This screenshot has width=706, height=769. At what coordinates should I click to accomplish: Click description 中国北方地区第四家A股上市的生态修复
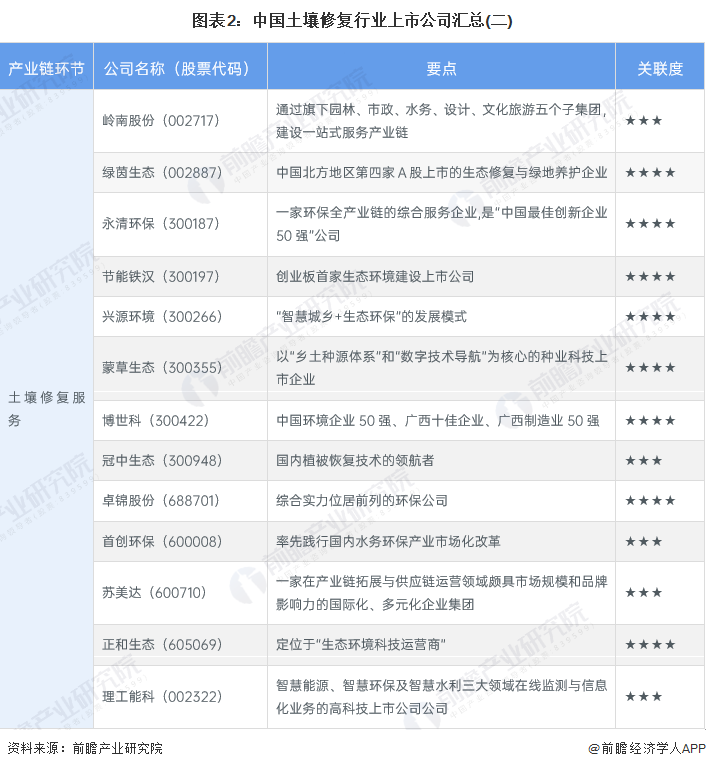point(441,173)
